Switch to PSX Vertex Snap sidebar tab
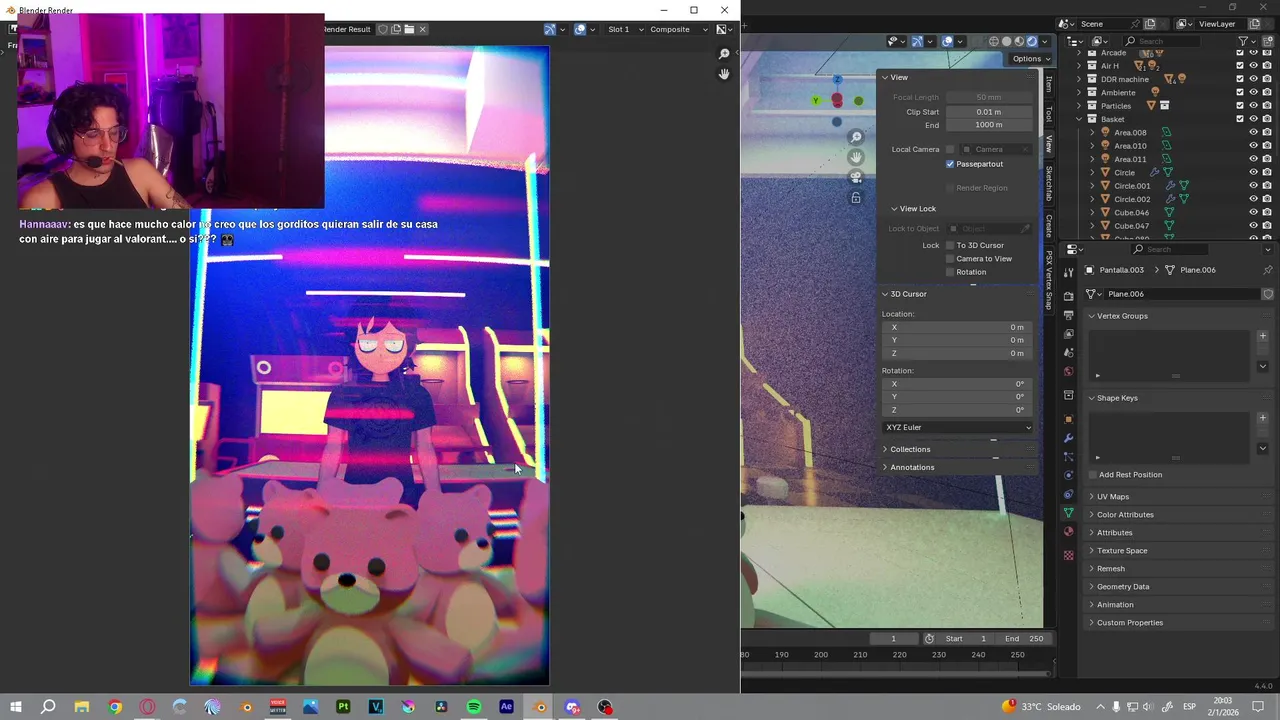The width and height of the screenshot is (1280, 720). click(x=1048, y=280)
